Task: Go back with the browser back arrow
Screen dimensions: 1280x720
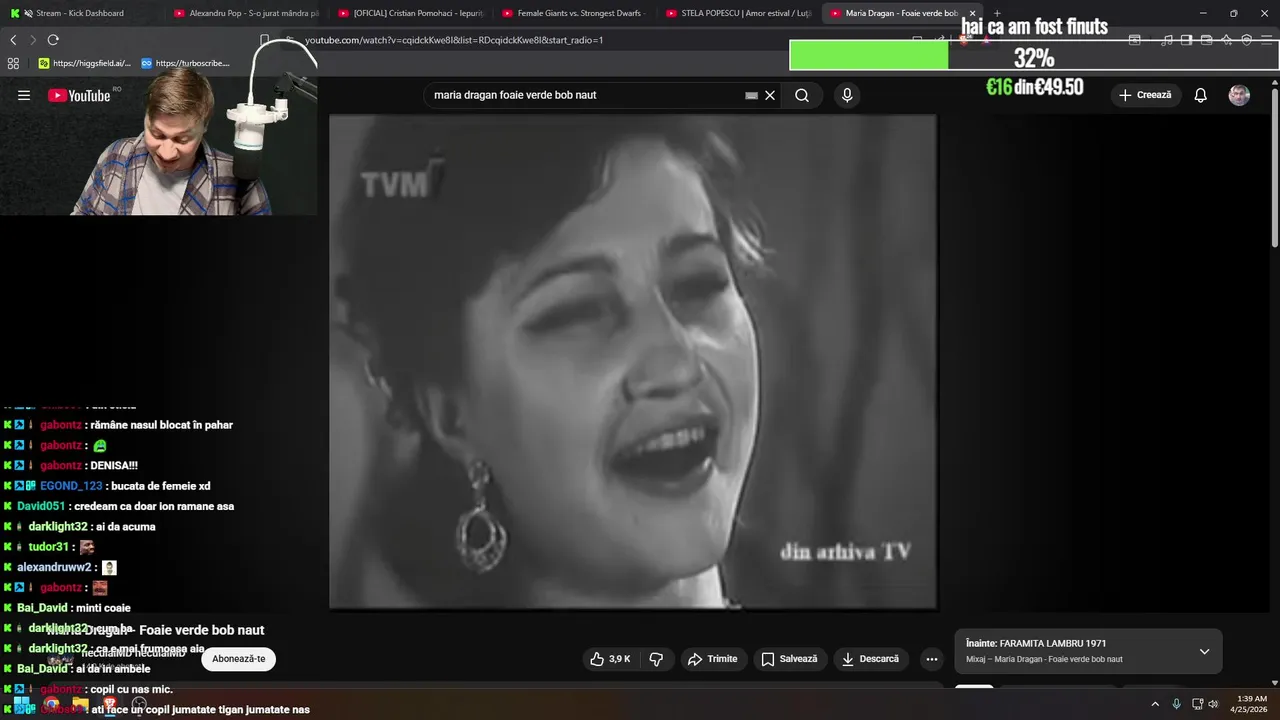Action: (13, 40)
